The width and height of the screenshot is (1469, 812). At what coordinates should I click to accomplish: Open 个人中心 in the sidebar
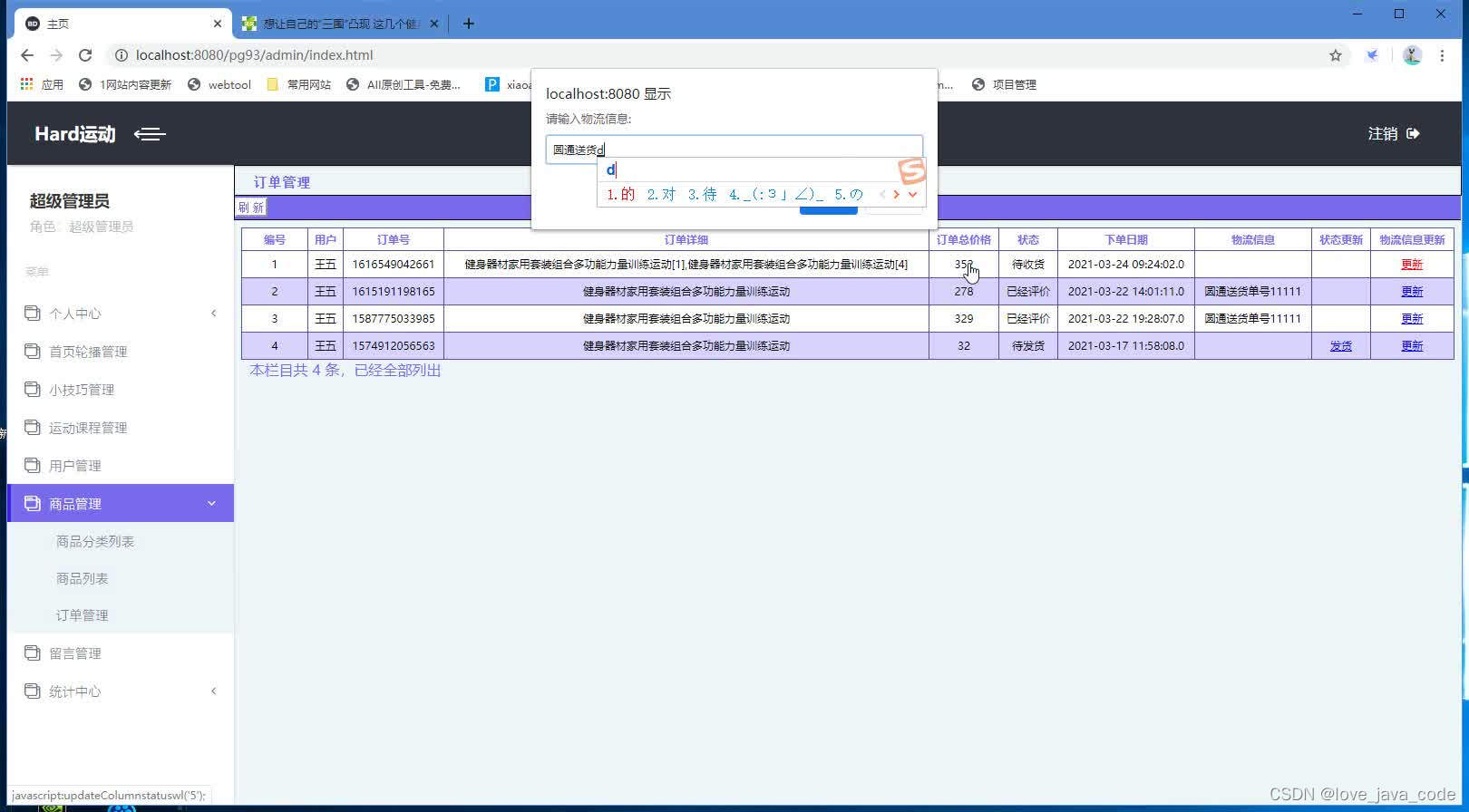click(75, 314)
